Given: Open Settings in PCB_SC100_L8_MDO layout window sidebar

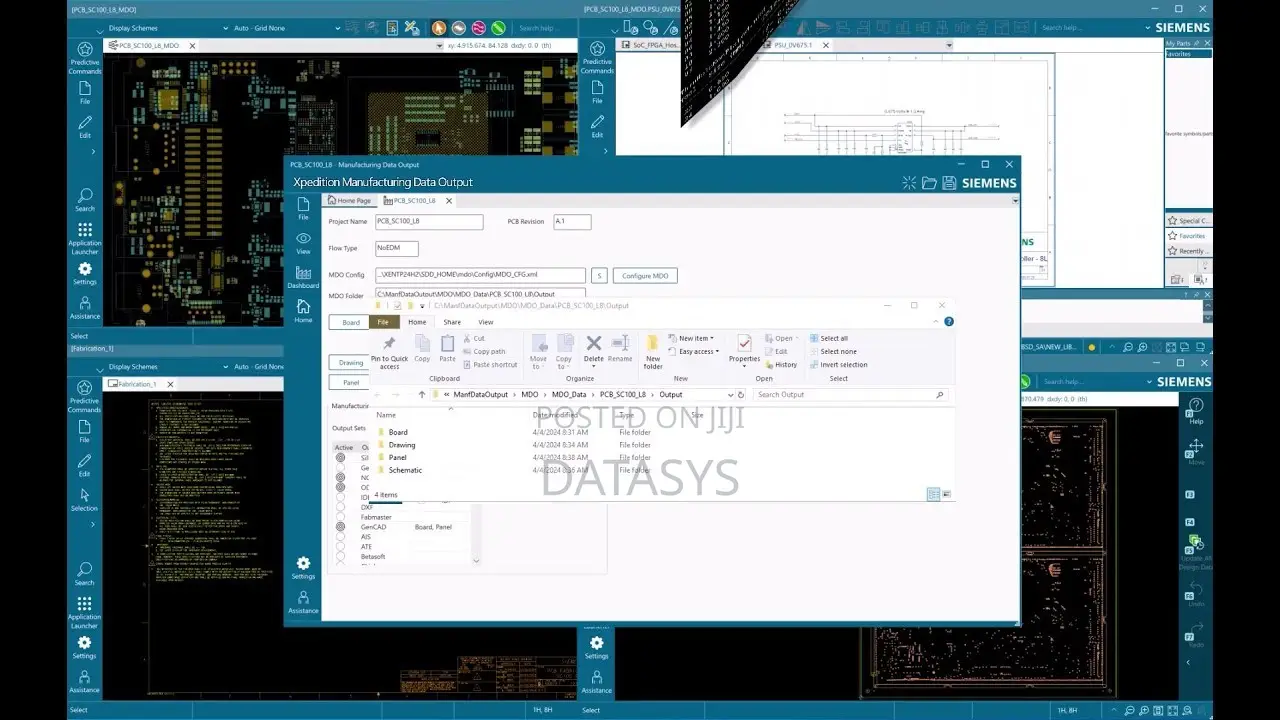Looking at the screenshot, I should pyautogui.click(x=84, y=273).
